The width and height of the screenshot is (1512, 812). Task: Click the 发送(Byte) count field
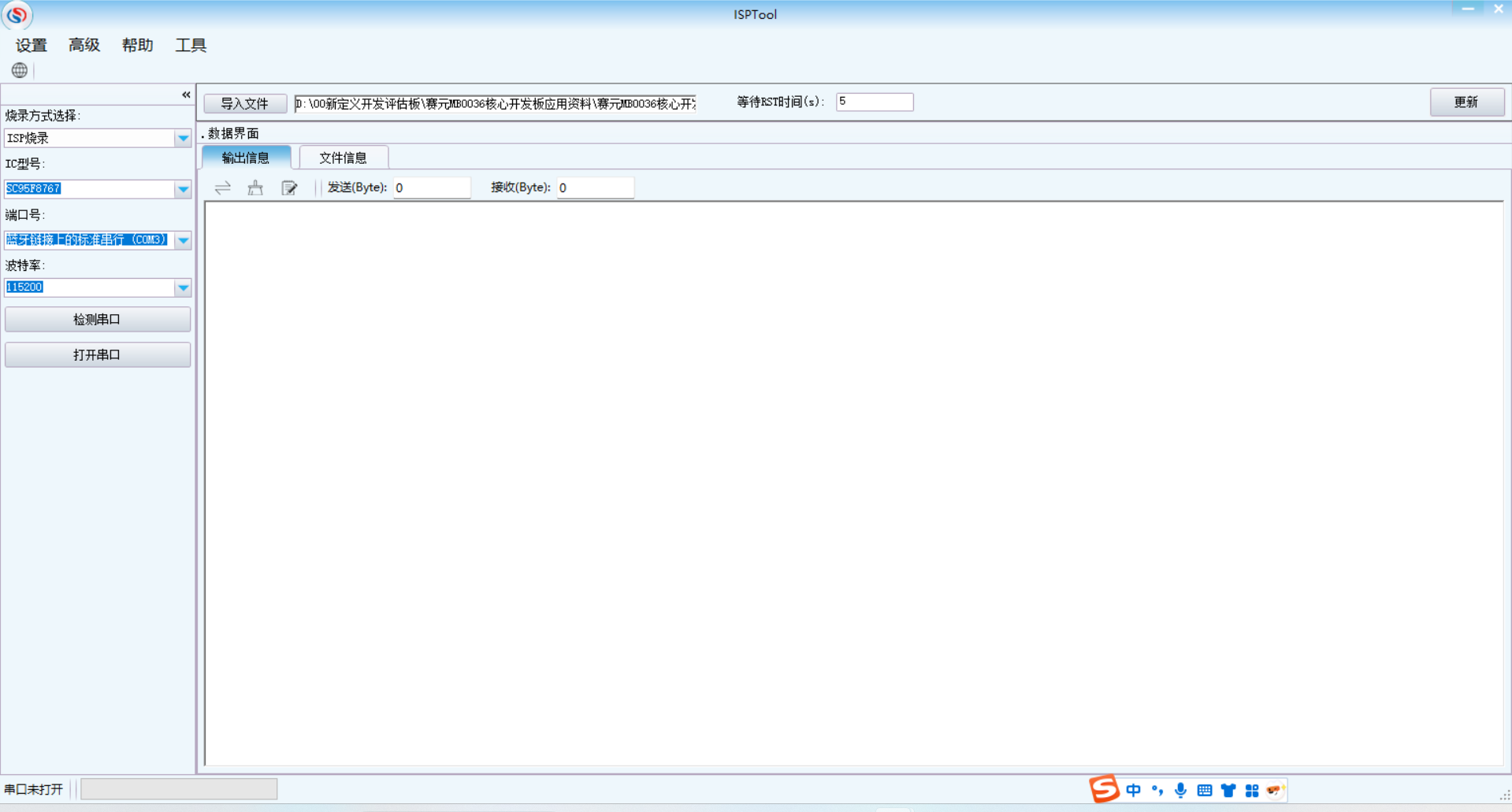432,187
